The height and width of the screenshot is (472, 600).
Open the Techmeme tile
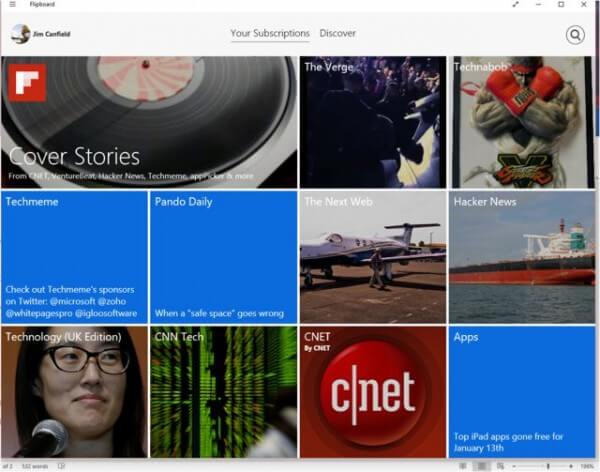pos(74,257)
